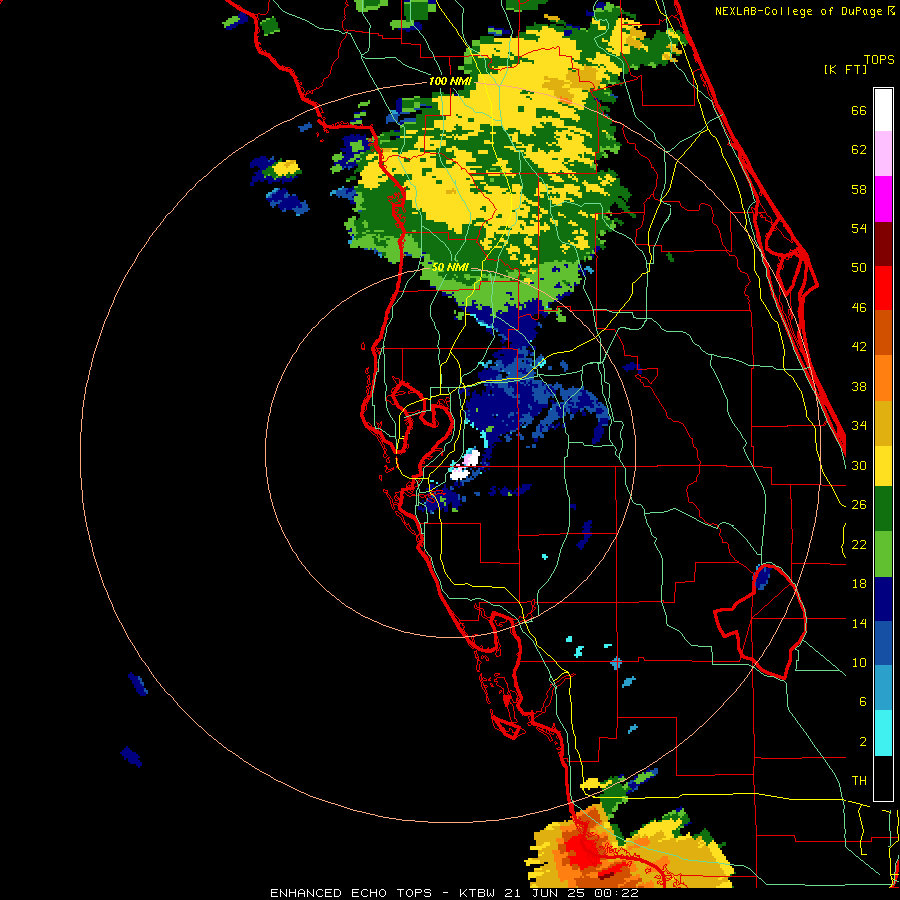Click the NEXLAB-College of DuPage watermark text
This screenshot has height=900, width=900.
pos(804,11)
